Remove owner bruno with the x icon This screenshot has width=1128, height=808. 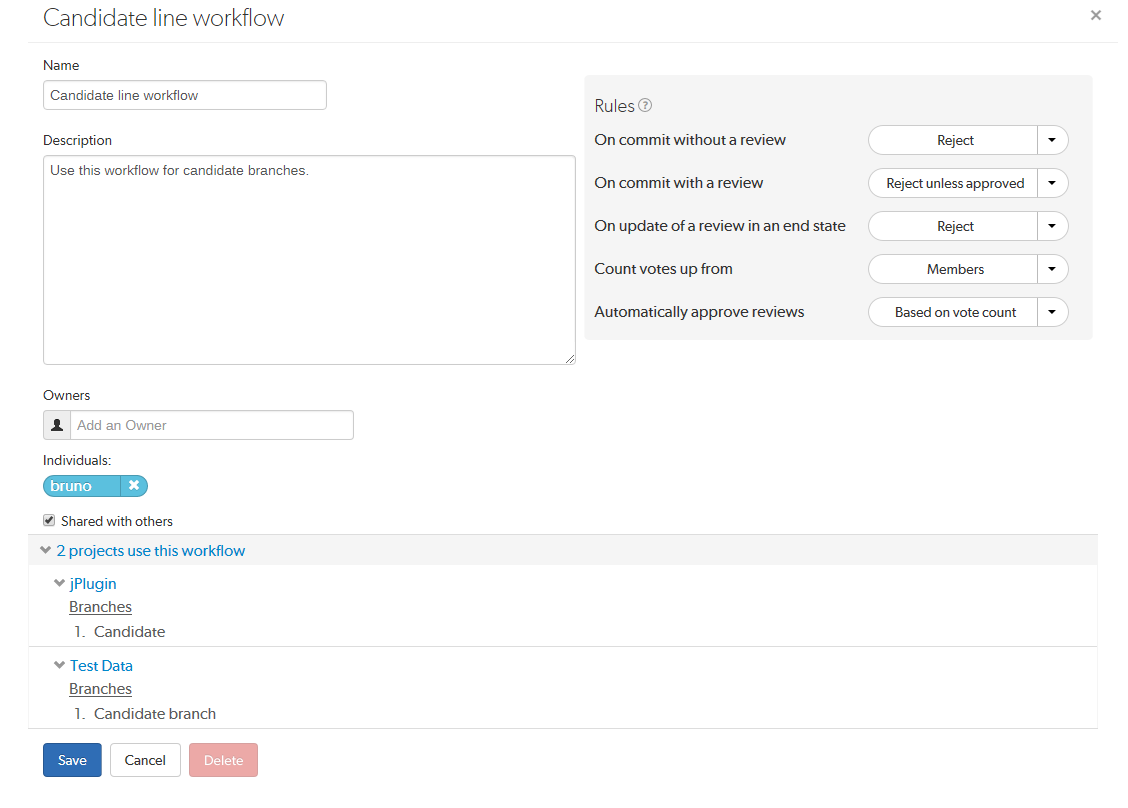134,486
